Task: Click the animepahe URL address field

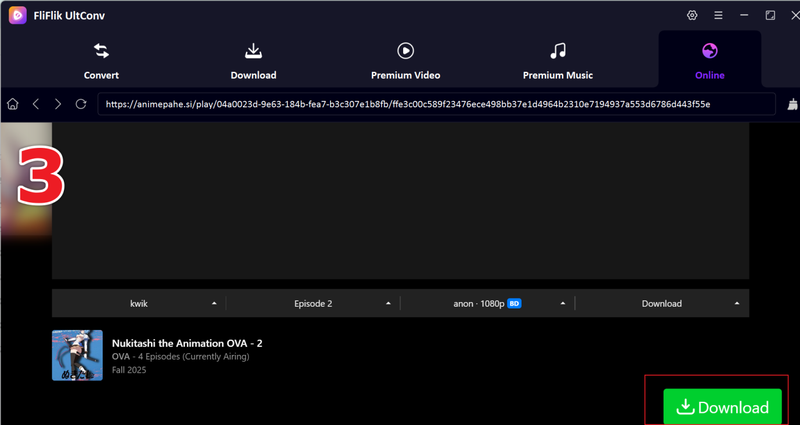Action: [x=437, y=104]
